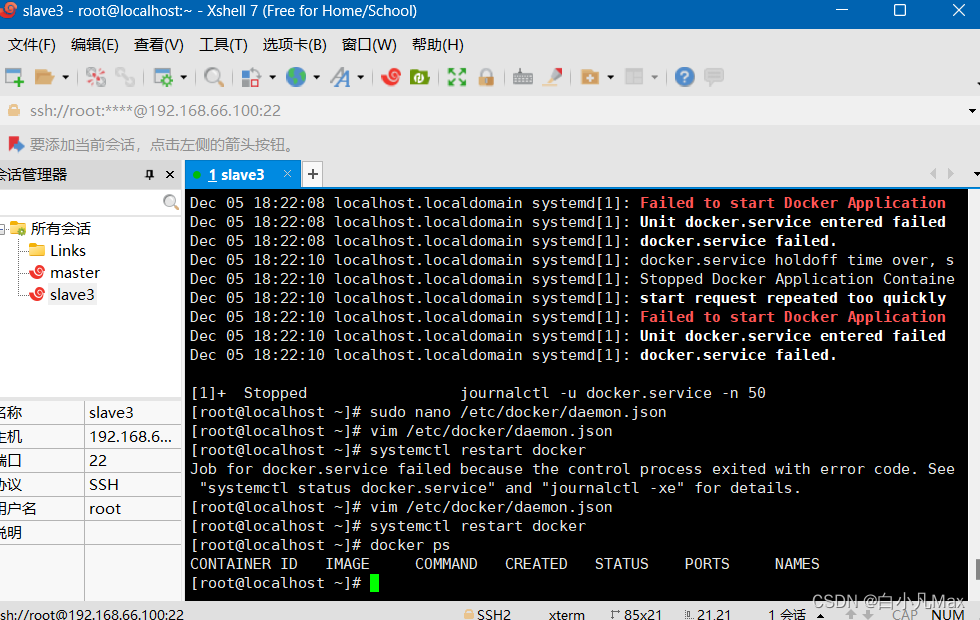The width and height of the screenshot is (980, 620).
Task: Click the SSH2 status bar entry
Action: coord(488,614)
